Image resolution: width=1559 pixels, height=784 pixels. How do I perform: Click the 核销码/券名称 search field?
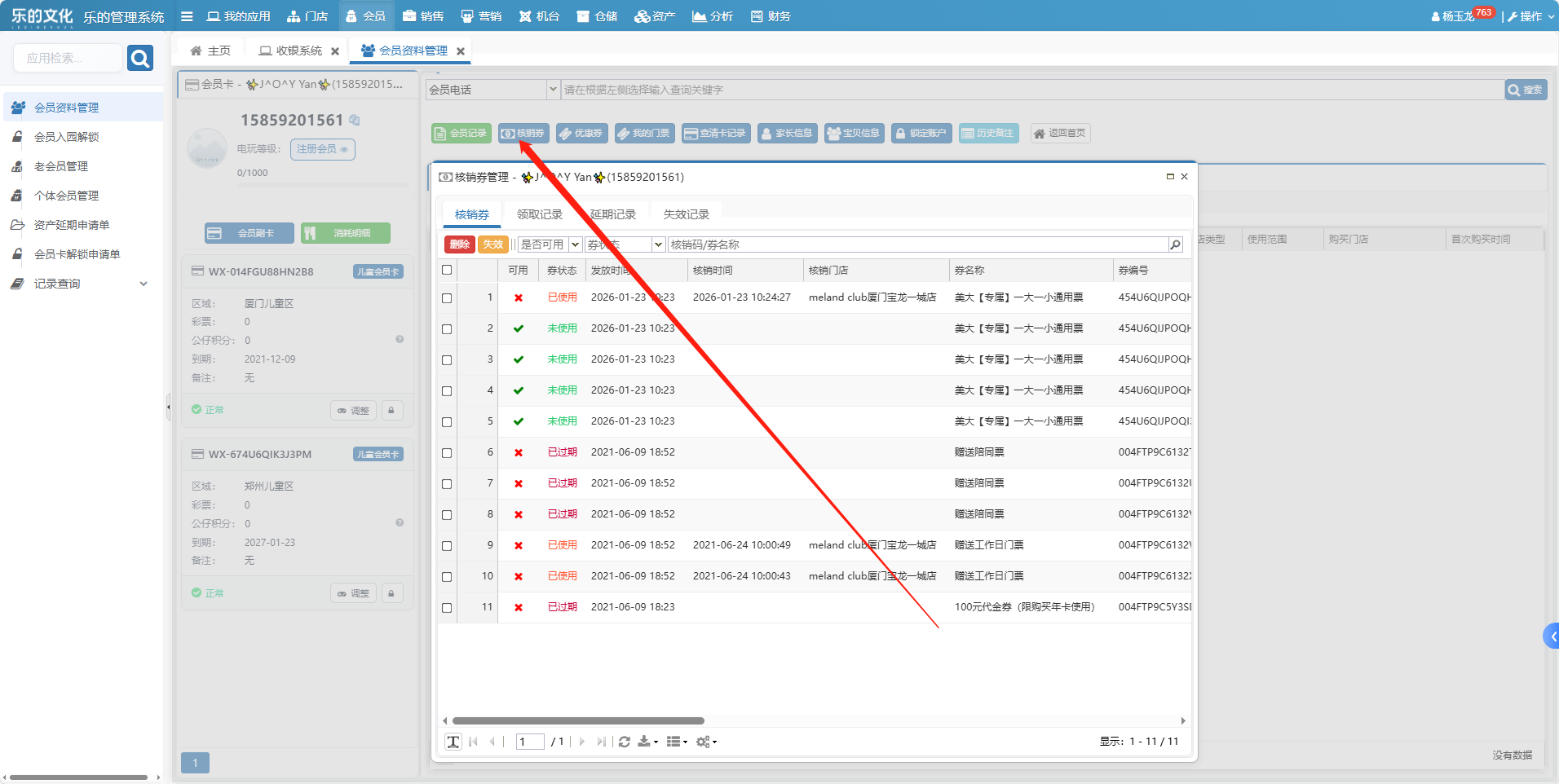tap(917, 244)
